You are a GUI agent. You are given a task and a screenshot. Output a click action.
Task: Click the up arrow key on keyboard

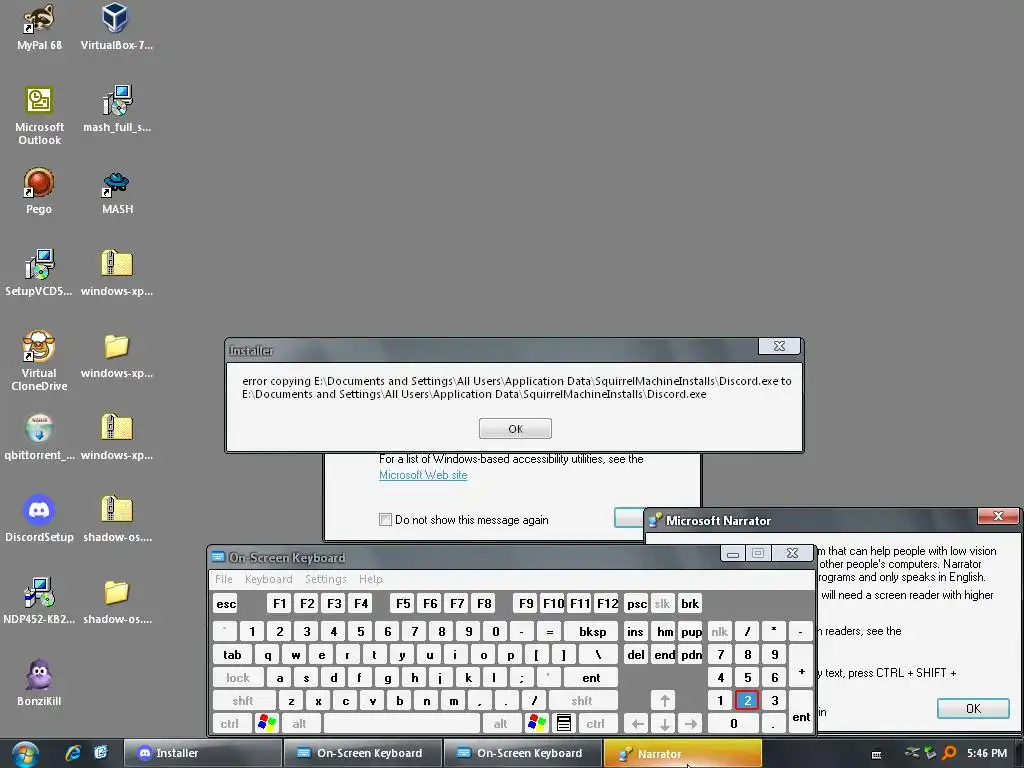(664, 701)
